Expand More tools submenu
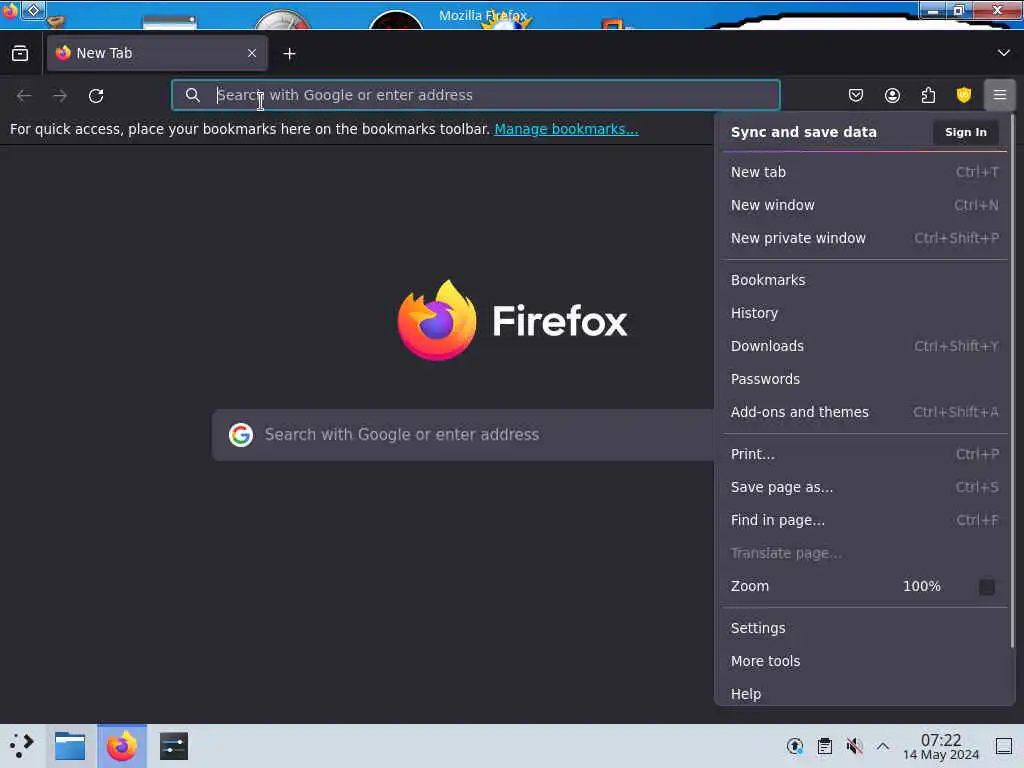1024x768 pixels. (x=865, y=661)
